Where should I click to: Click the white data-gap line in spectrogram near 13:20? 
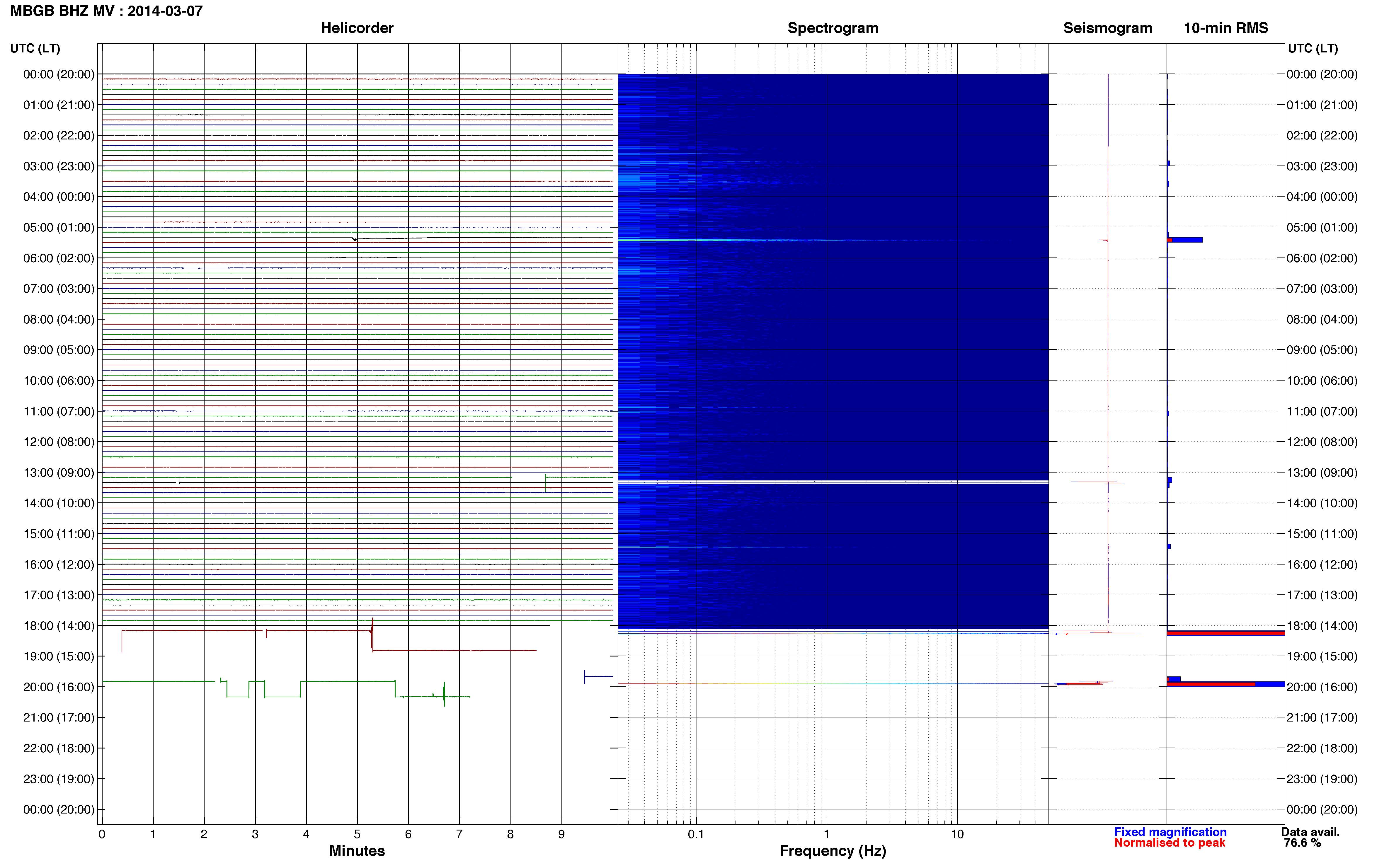coord(833,482)
